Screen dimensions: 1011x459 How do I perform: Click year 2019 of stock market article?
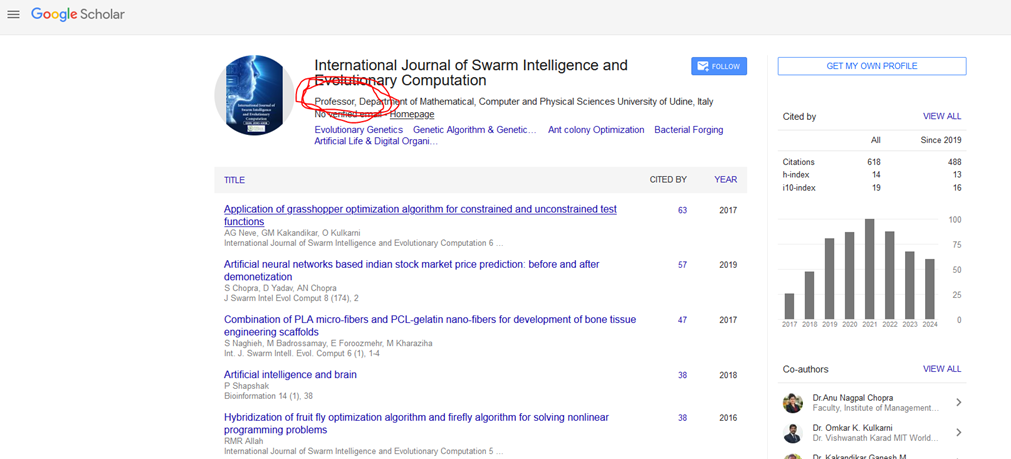click(728, 265)
